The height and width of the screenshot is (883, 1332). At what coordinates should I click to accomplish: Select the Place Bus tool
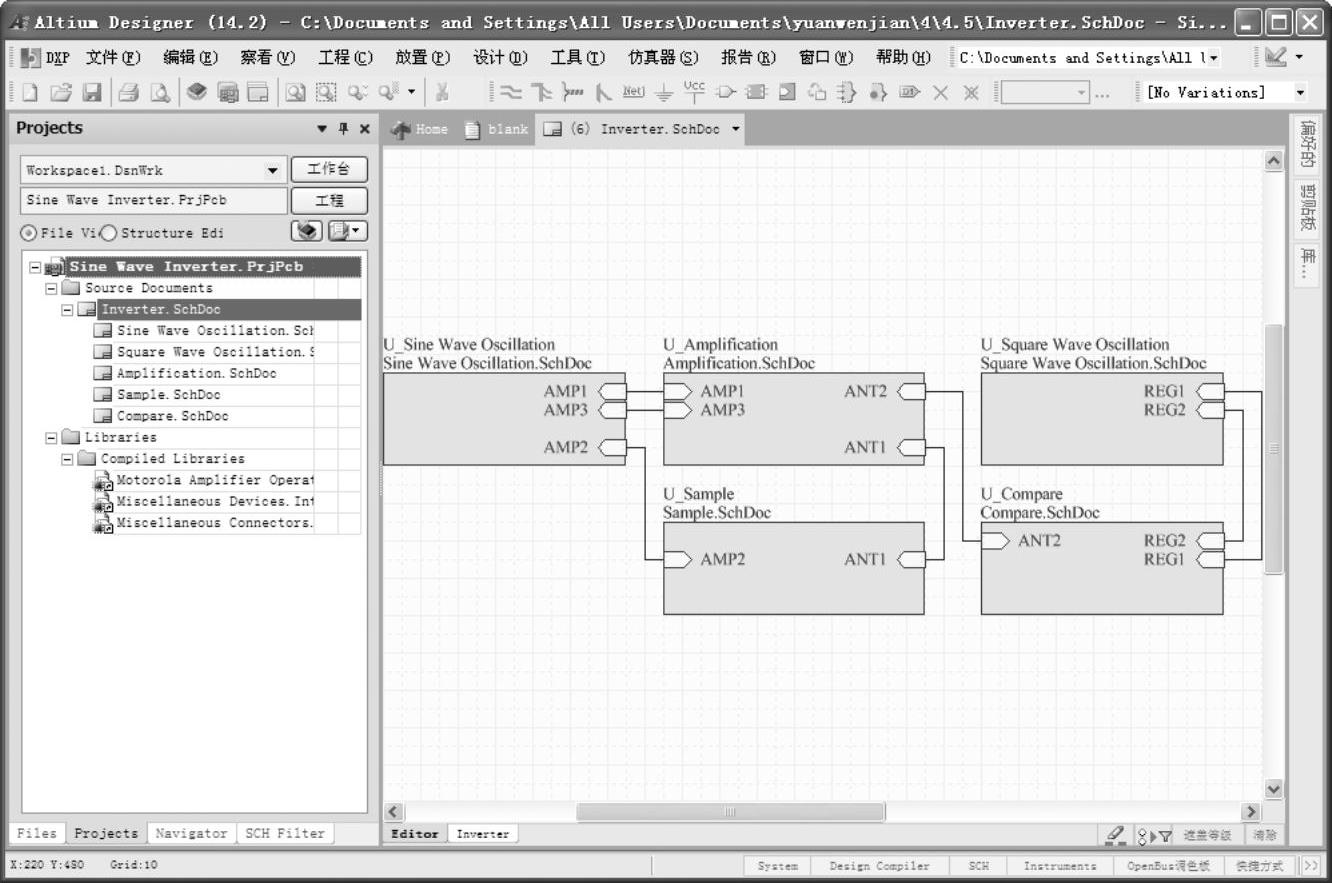tap(541, 93)
